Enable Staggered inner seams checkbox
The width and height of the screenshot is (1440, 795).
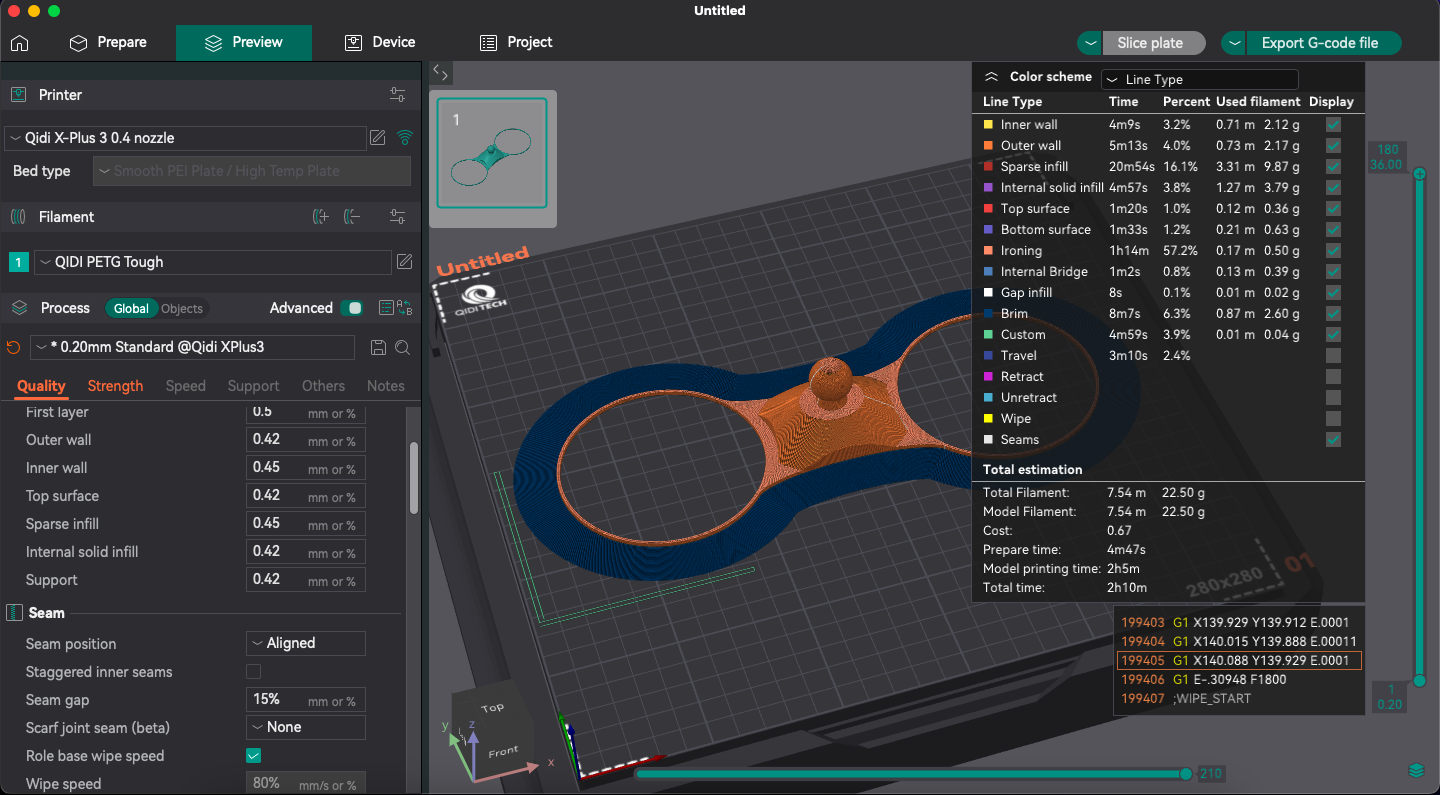(x=254, y=672)
